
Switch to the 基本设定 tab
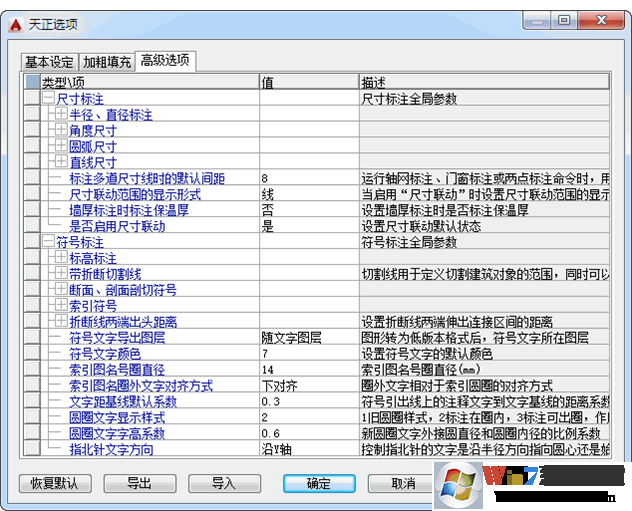click(x=50, y=62)
